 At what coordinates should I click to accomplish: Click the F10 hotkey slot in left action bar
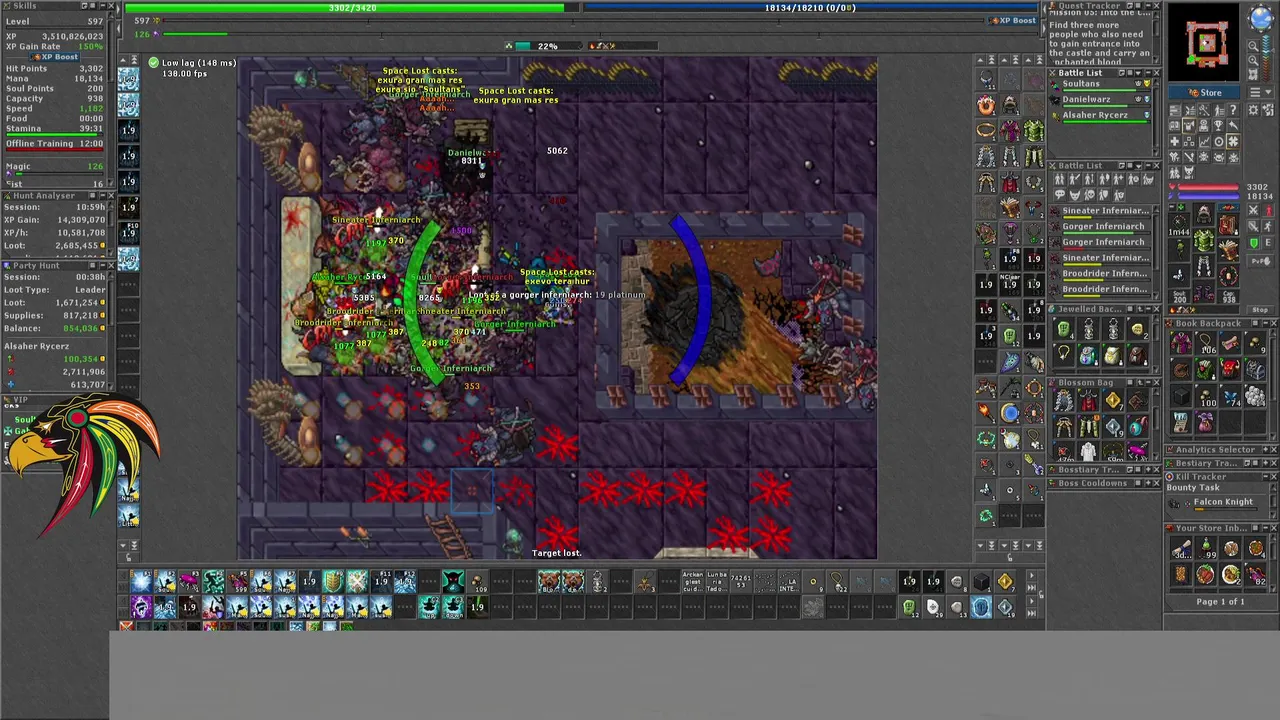click(x=129, y=234)
